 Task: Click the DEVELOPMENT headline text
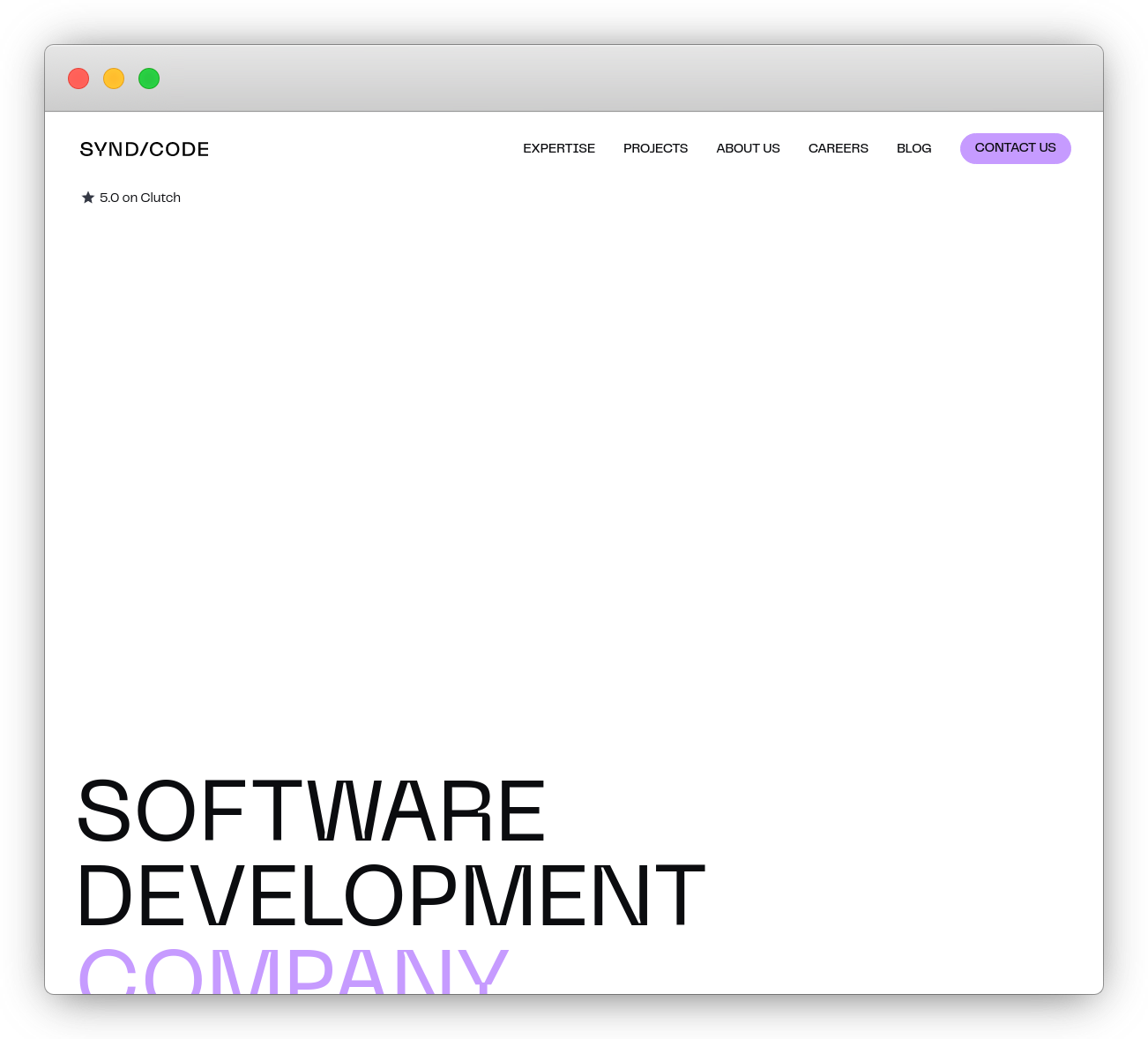pyautogui.click(x=391, y=895)
